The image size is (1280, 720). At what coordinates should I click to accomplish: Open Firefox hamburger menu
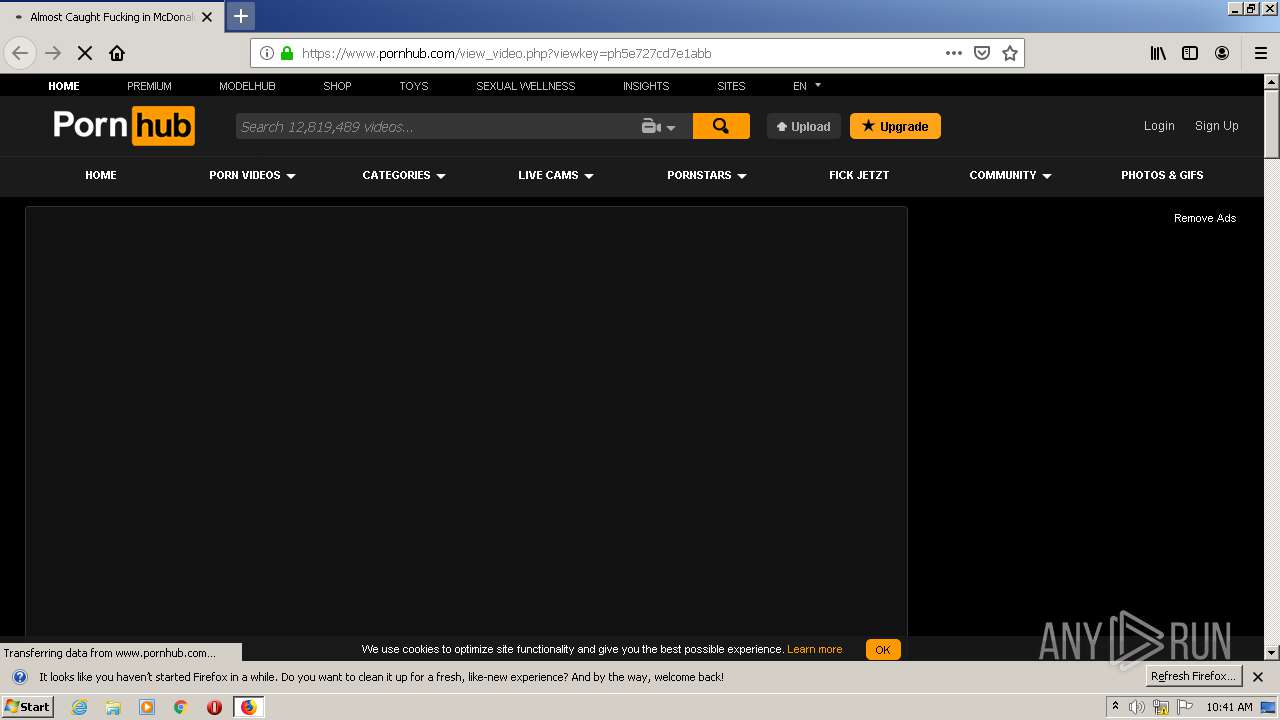click(x=1260, y=53)
